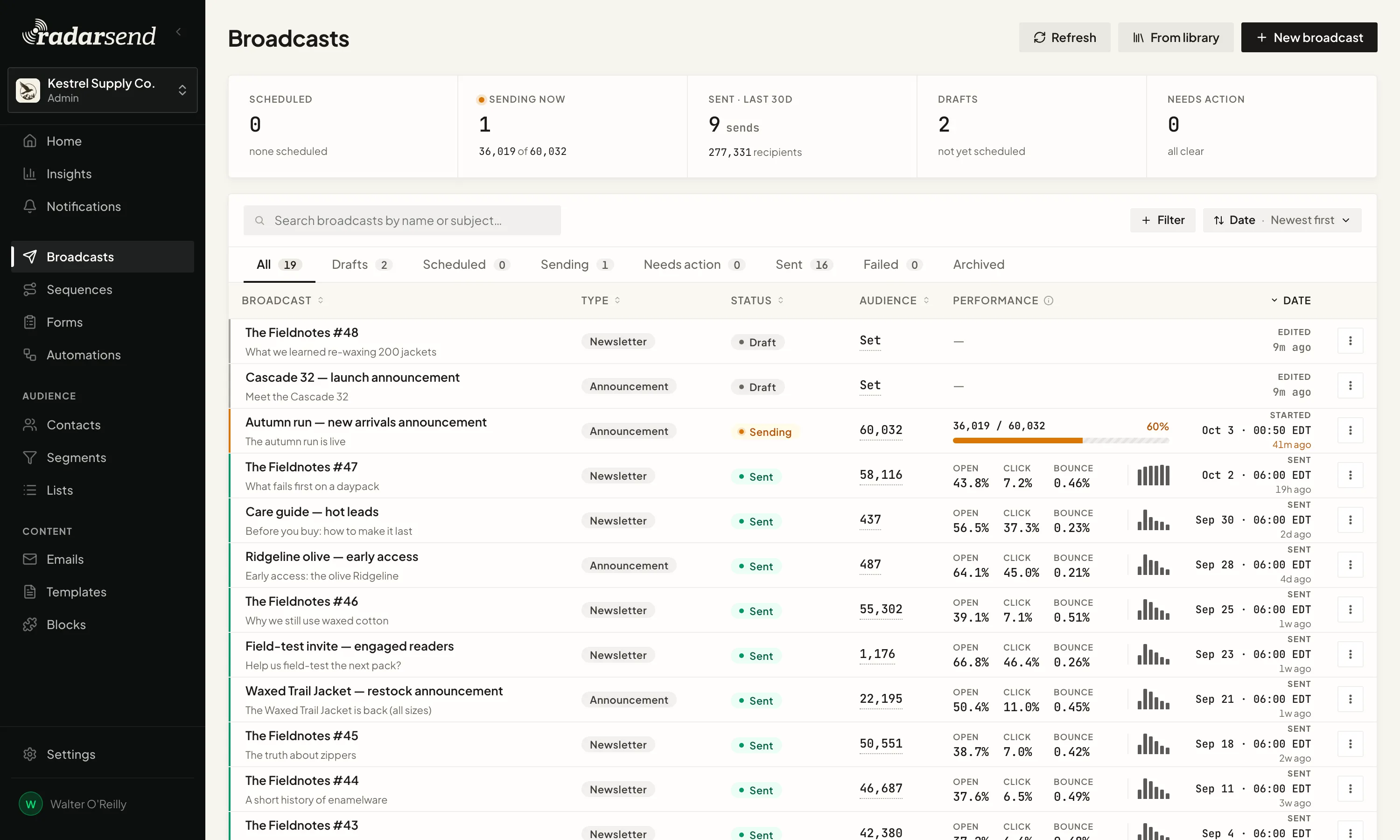
Task: Open the row menu for The Fieldnotes #45
Action: [x=1350, y=744]
